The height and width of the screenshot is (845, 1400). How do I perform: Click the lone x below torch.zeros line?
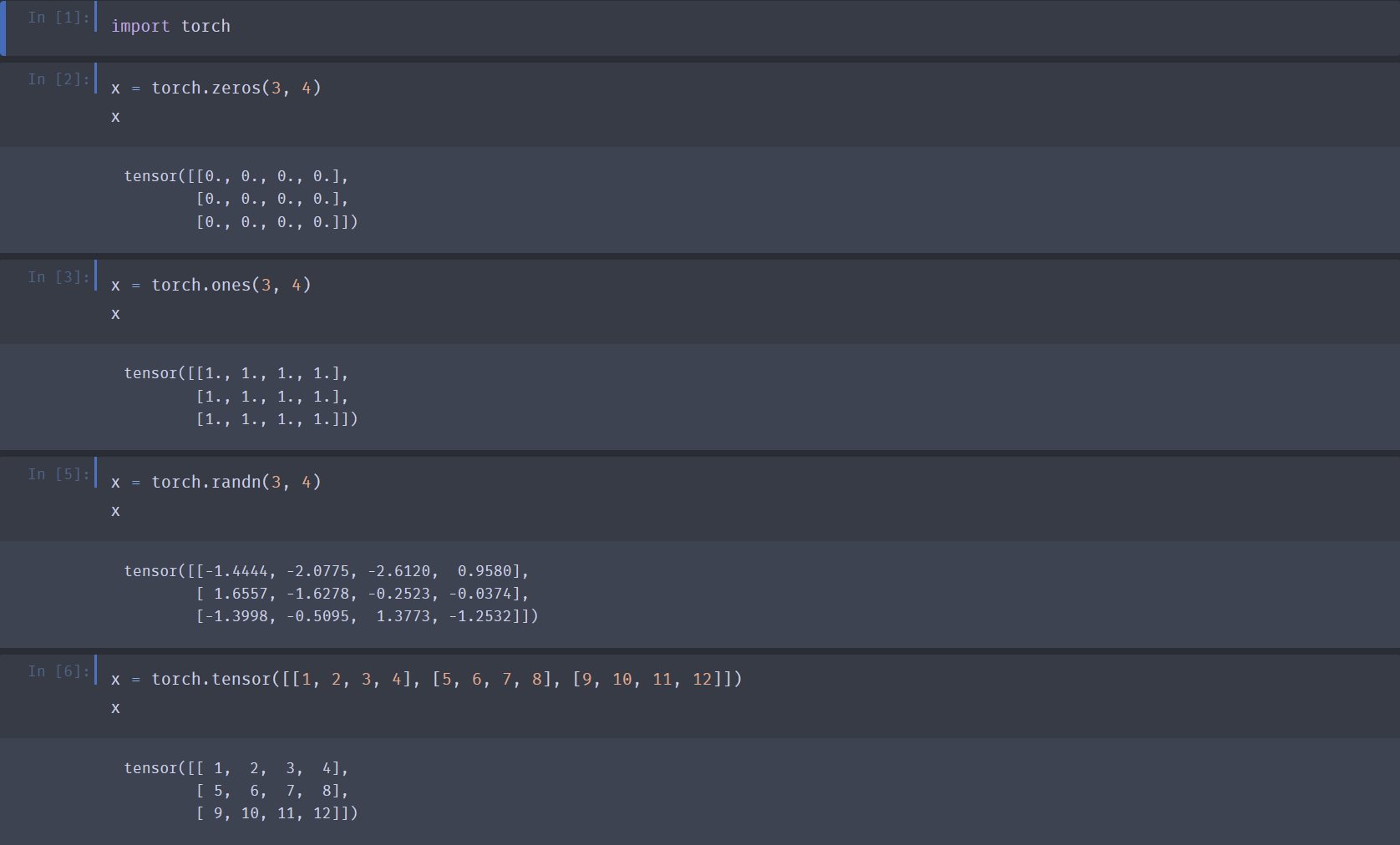(115, 117)
